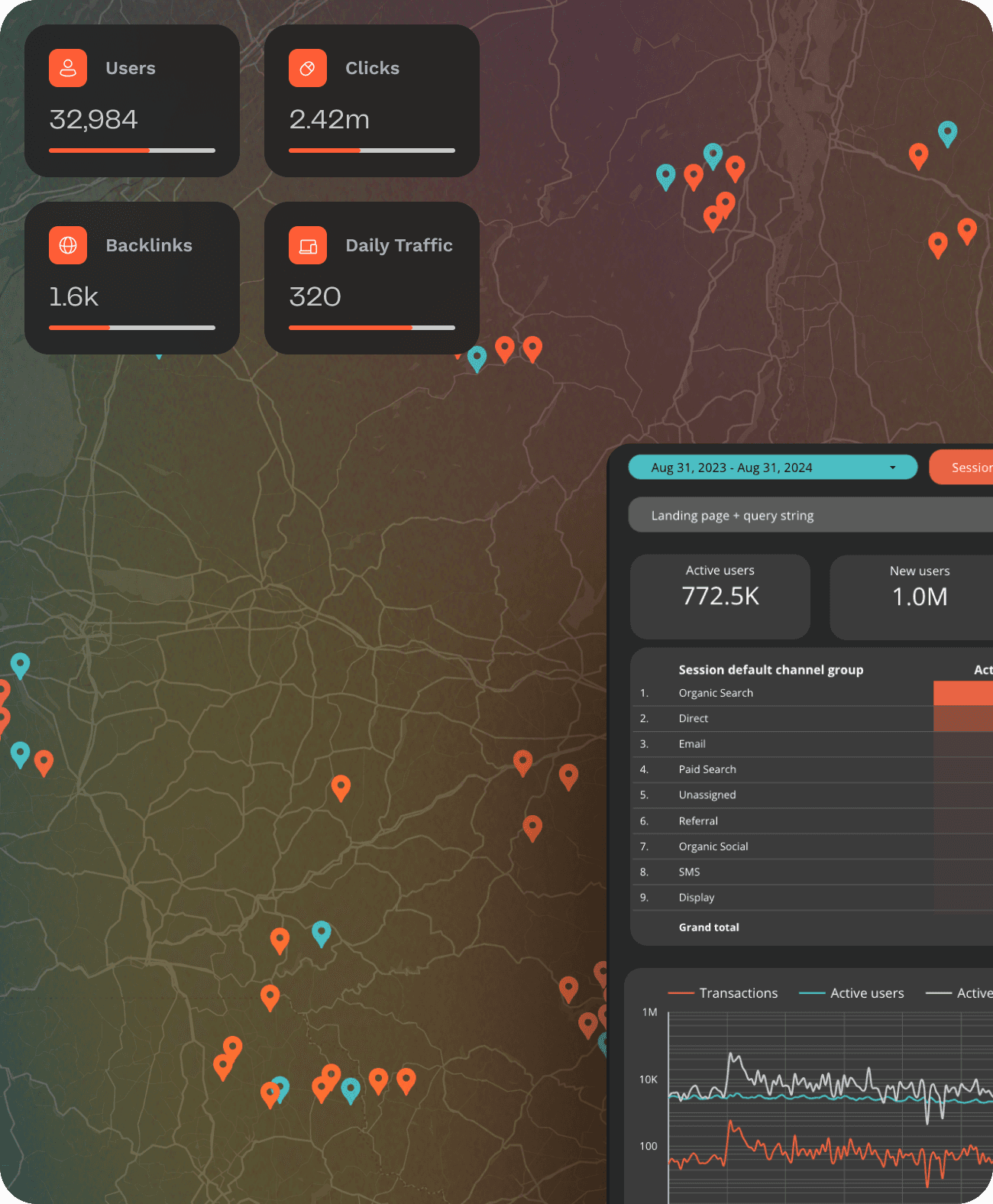Click the Daily Traffic progress bar
The height and width of the screenshot is (1204, 993).
click(x=372, y=328)
